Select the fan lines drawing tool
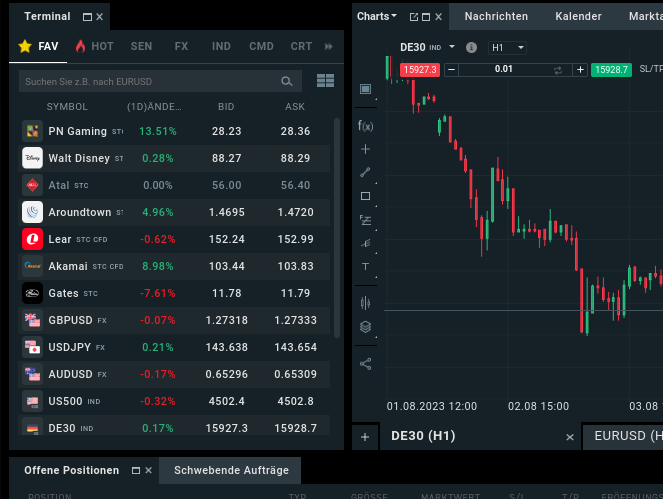This screenshot has width=663, height=499. tap(365, 243)
